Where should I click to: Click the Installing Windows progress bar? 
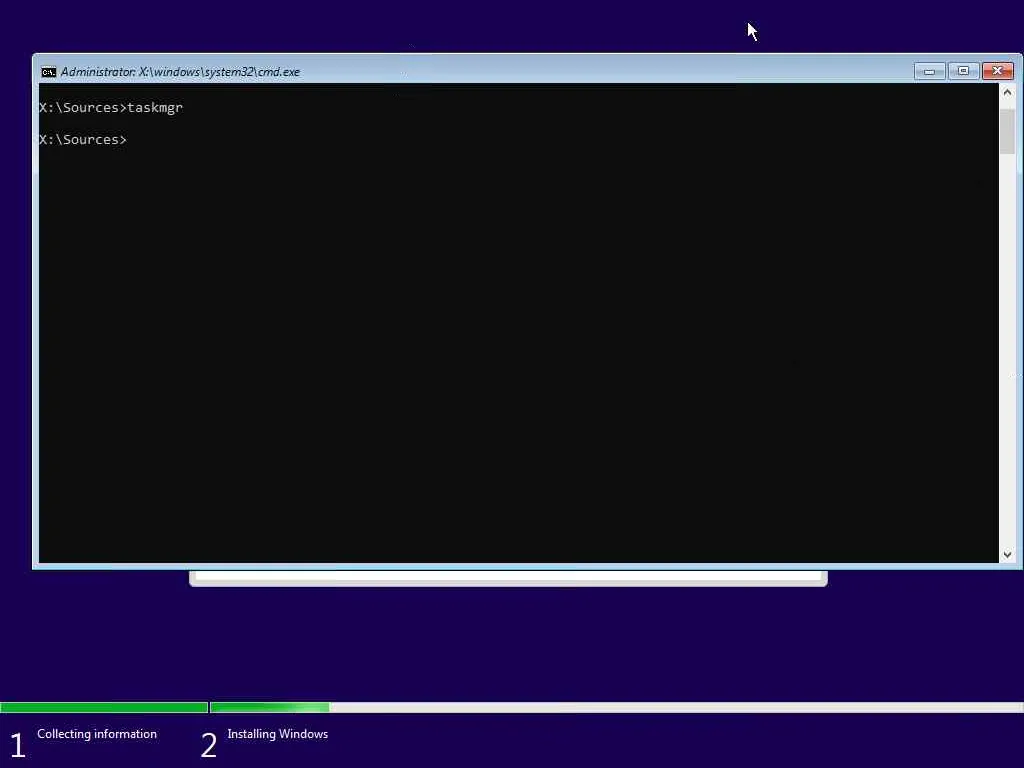click(616, 707)
